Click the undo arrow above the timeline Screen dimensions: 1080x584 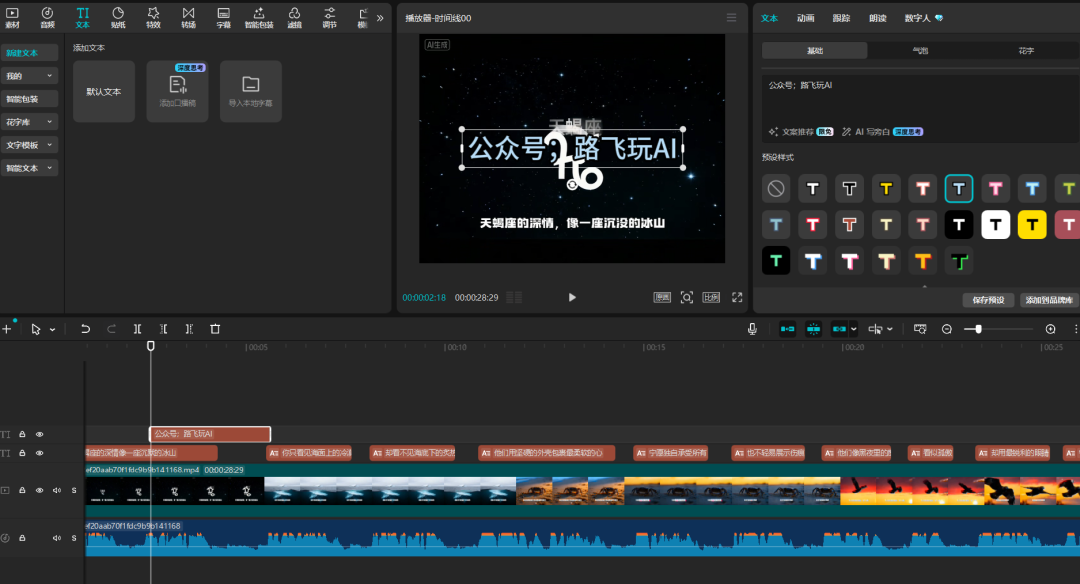pyautogui.click(x=85, y=328)
